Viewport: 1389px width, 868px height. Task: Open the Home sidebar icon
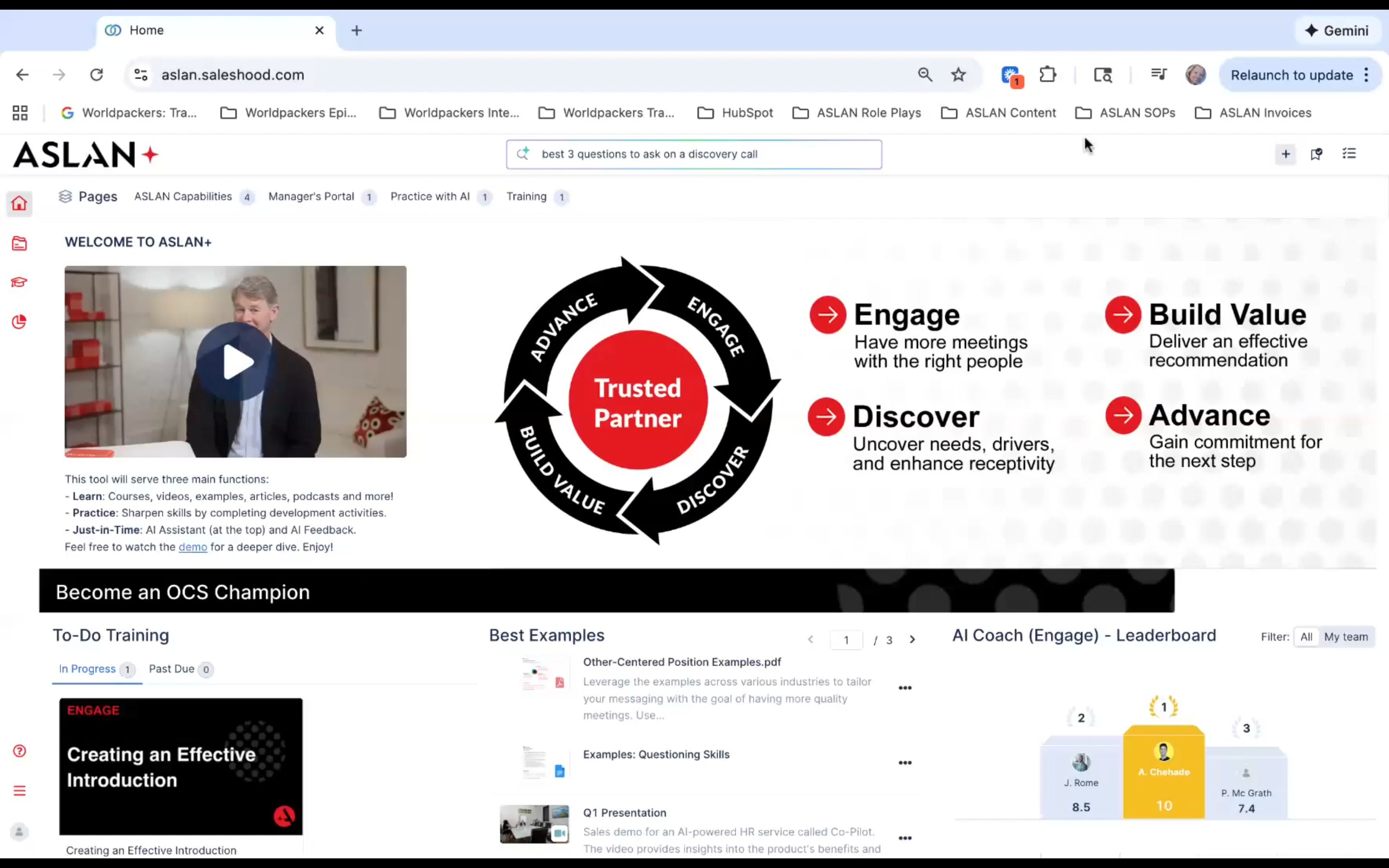pyautogui.click(x=19, y=203)
